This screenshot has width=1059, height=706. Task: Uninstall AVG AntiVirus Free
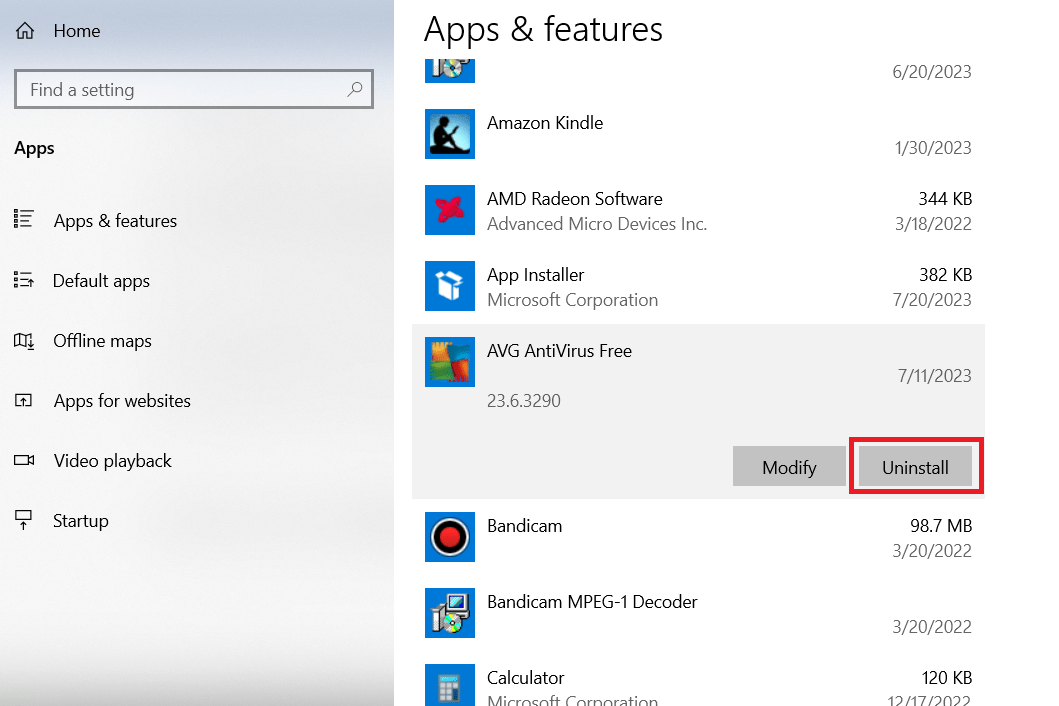tap(915, 467)
